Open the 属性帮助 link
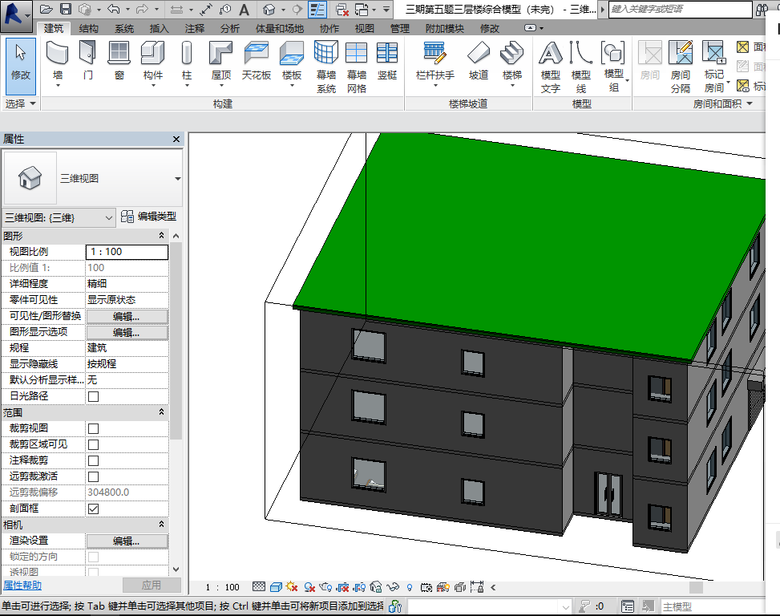This screenshot has height=616, width=780. tap(22, 585)
